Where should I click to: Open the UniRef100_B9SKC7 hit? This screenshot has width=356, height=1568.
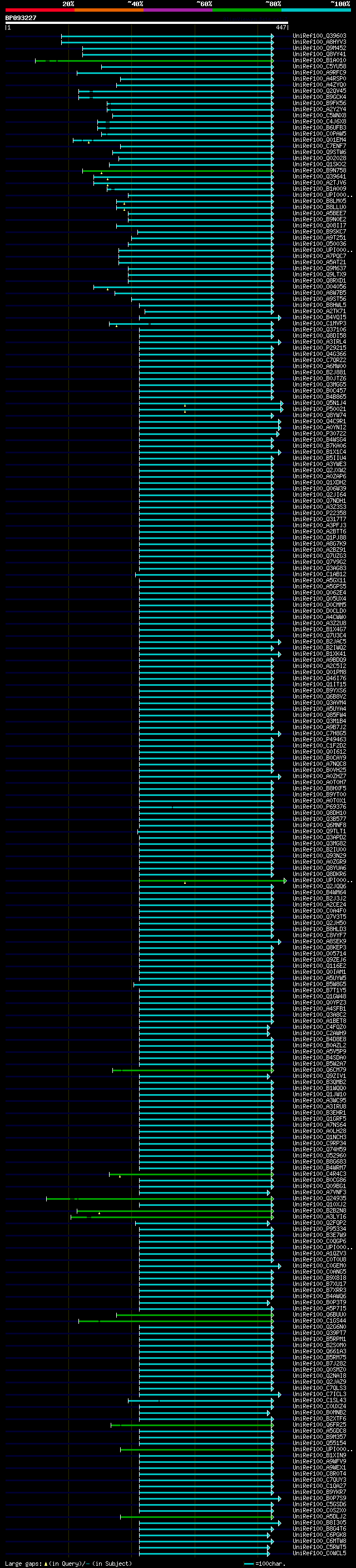tap(319, 231)
